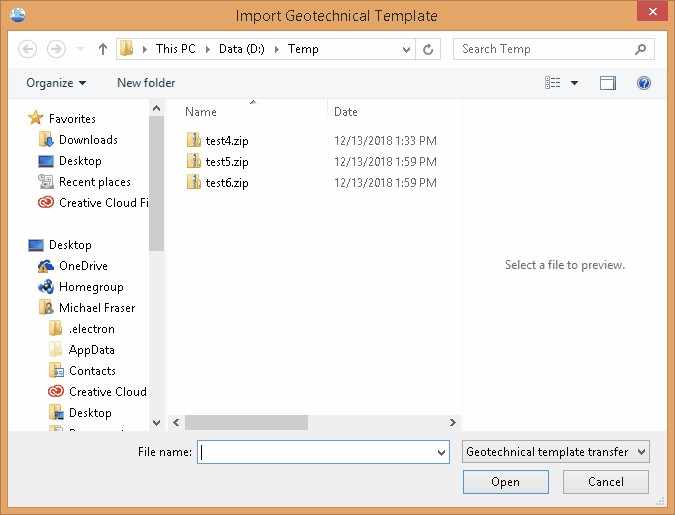Expand the view options dropdown arrow

pyautogui.click(x=575, y=83)
